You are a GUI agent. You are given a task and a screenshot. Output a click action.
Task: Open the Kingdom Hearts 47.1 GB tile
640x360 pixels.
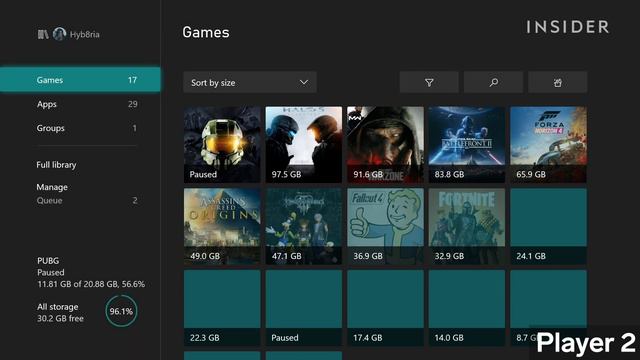coord(304,226)
